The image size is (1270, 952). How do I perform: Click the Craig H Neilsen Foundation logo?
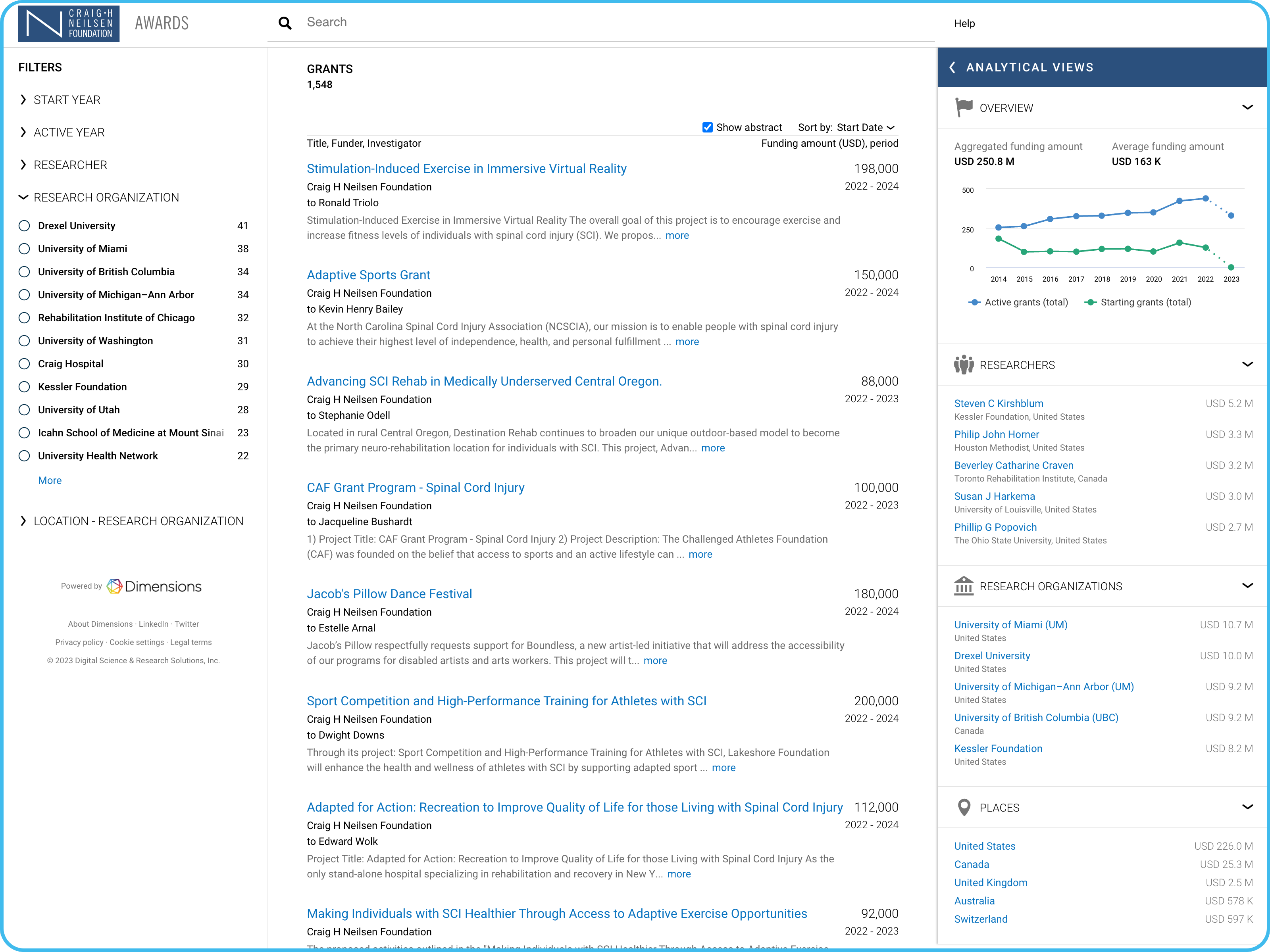click(x=69, y=23)
